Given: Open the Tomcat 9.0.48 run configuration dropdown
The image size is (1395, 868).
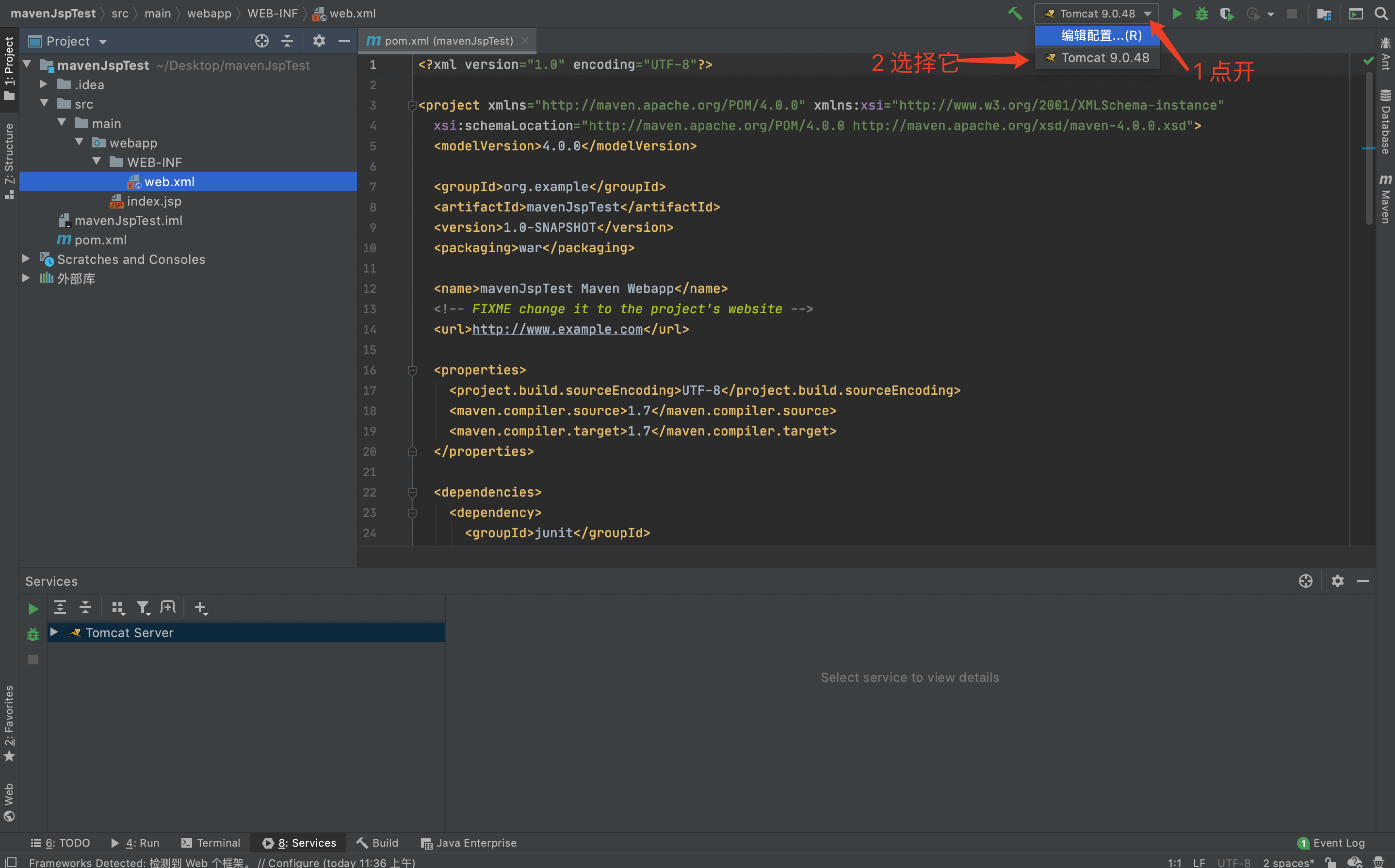Looking at the screenshot, I should tap(1097, 13).
